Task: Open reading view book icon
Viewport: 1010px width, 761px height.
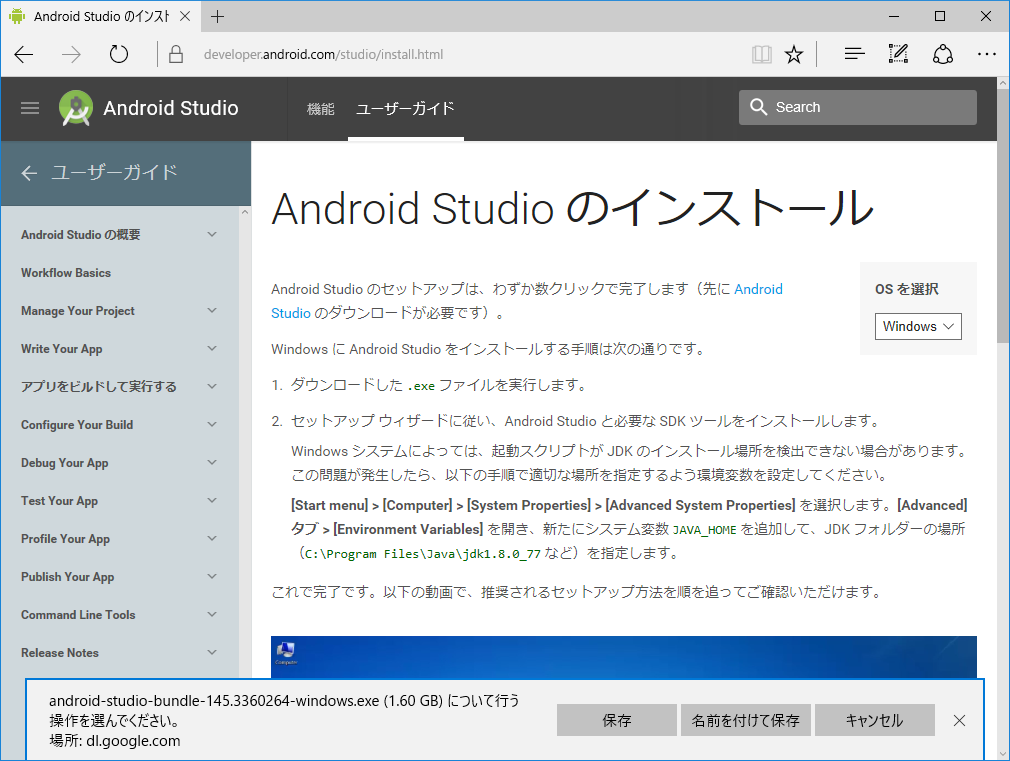Action: (x=761, y=55)
